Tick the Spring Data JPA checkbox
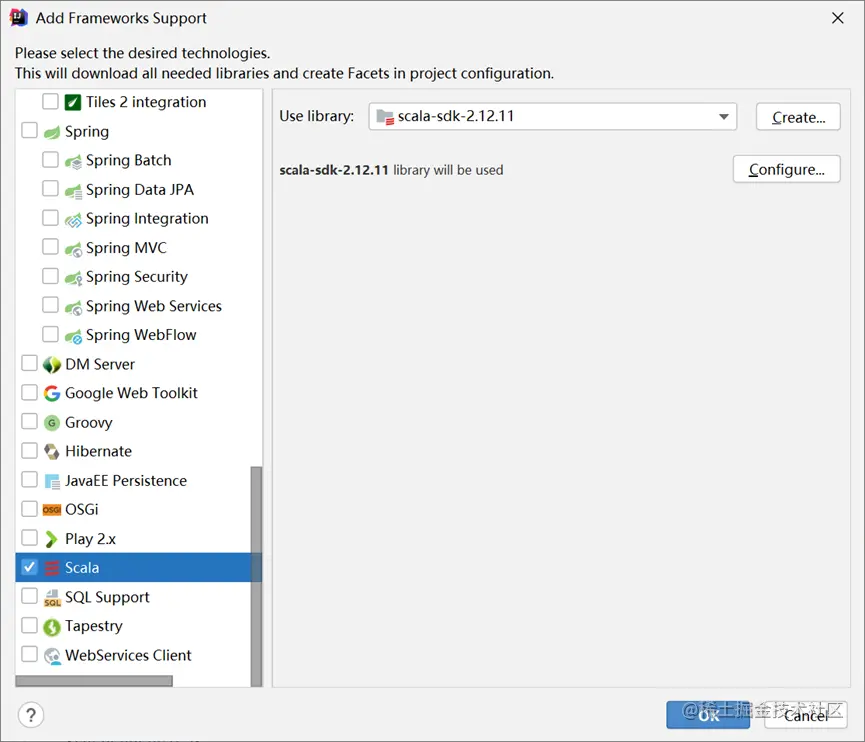 [x=50, y=189]
